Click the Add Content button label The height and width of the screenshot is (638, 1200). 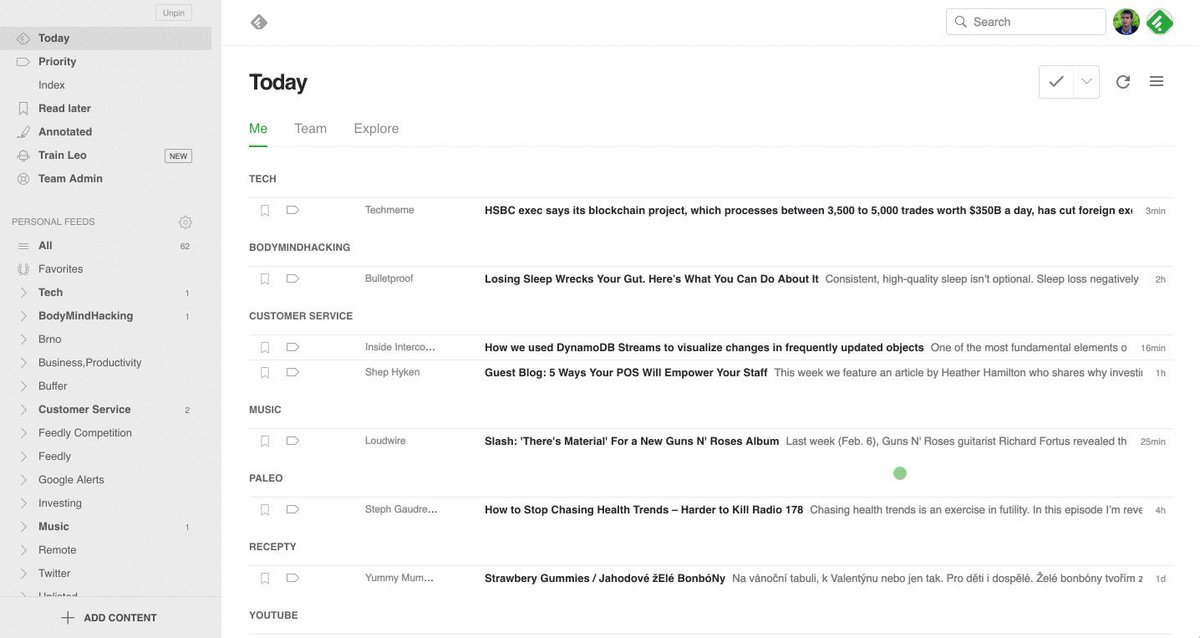click(120, 618)
